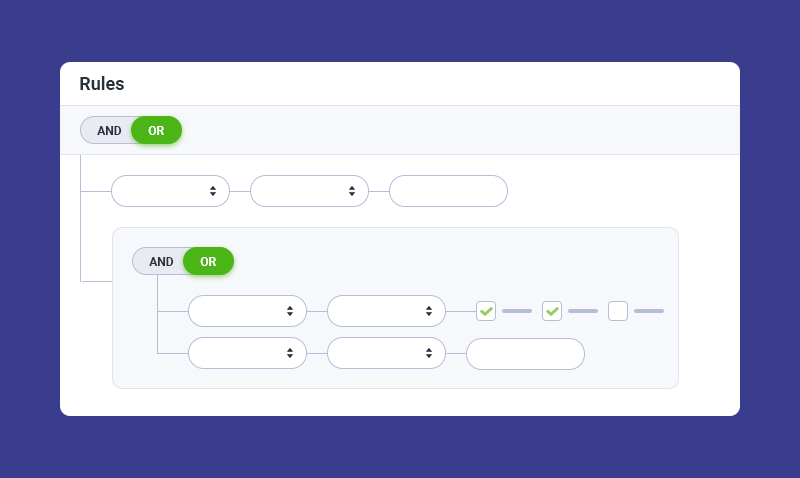Viewport: 800px width, 478px height.
Task: Open the second dropdown in nested rule two
Action: (386, 353)
